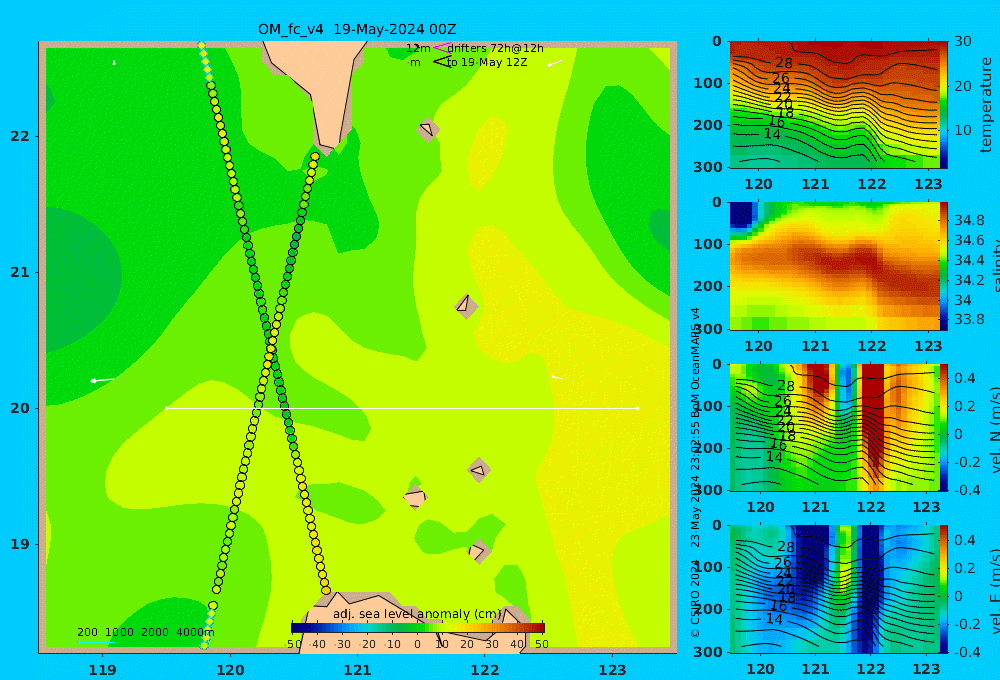Select the island marker near latitude 20.75
The image size is (1000, 680).
tap(466, 306)
